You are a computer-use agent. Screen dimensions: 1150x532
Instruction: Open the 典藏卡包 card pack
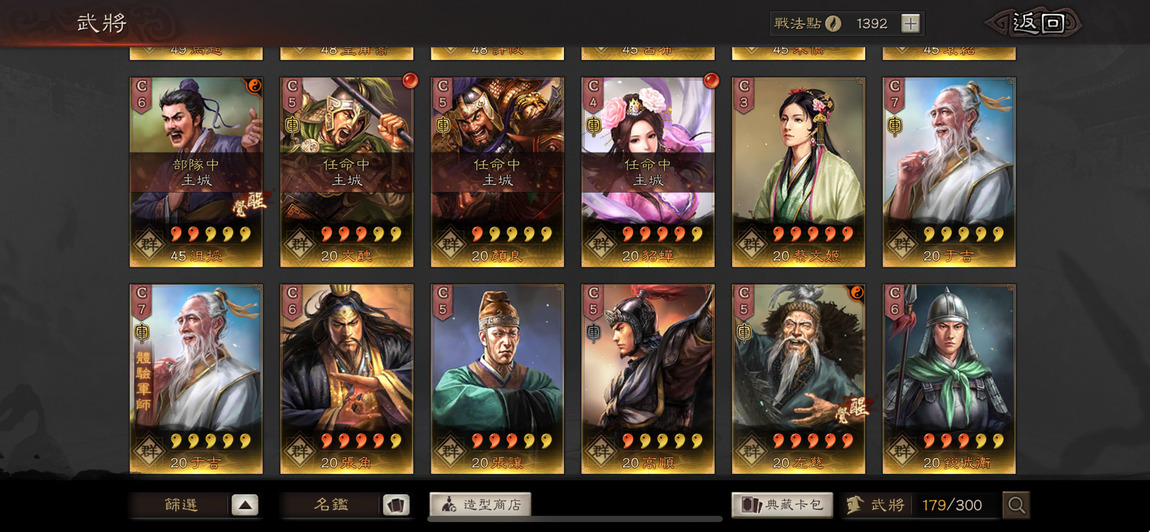coord(782,505)
